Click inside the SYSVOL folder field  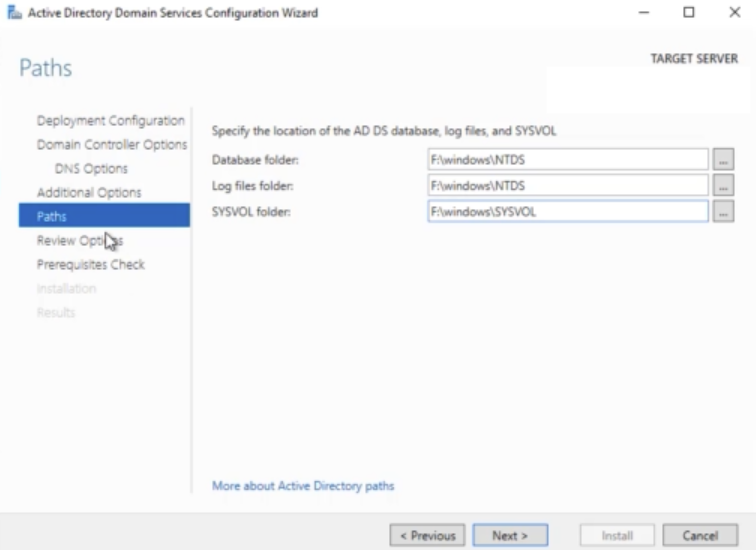[567, 212]
